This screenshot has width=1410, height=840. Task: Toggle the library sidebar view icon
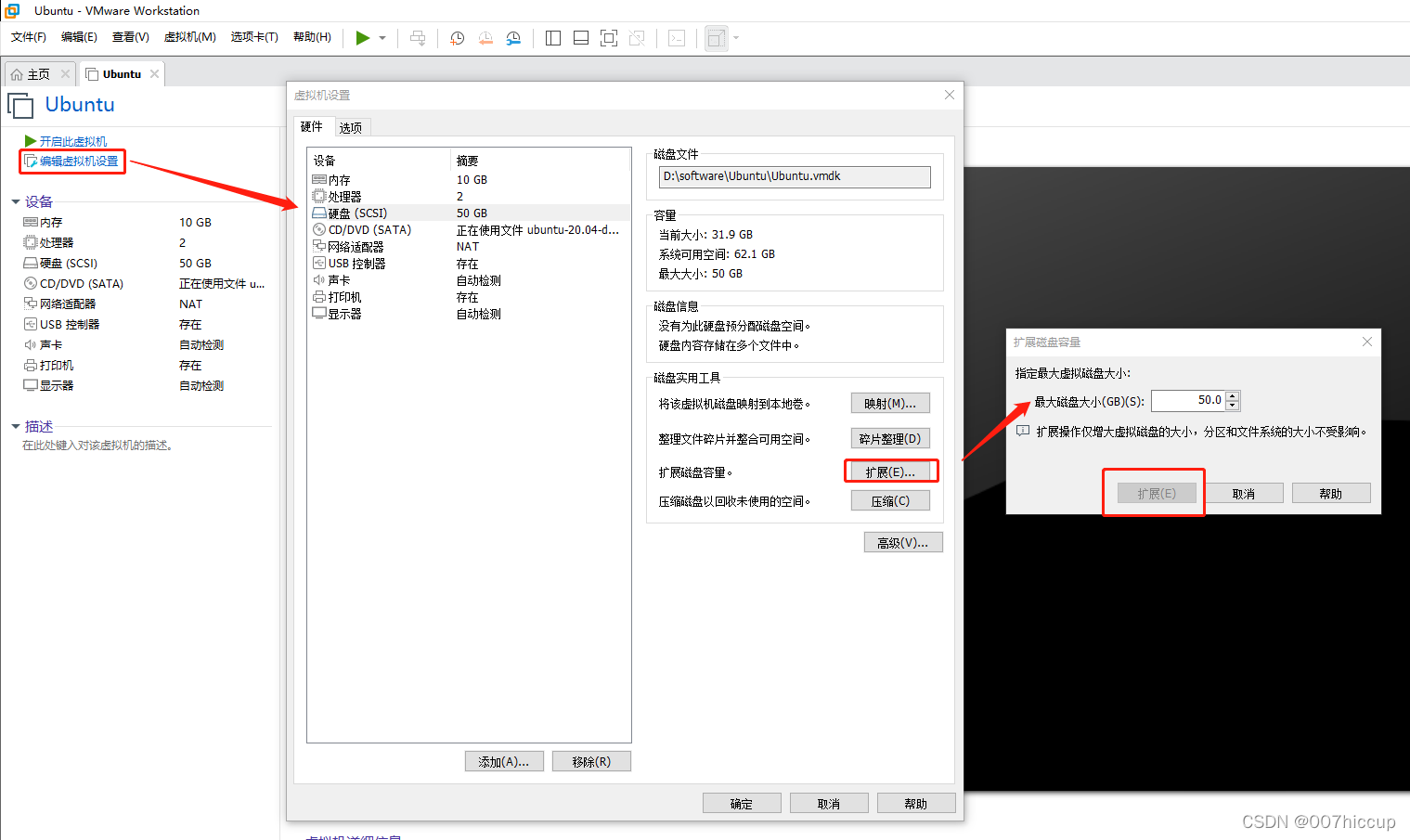point(553,38)
